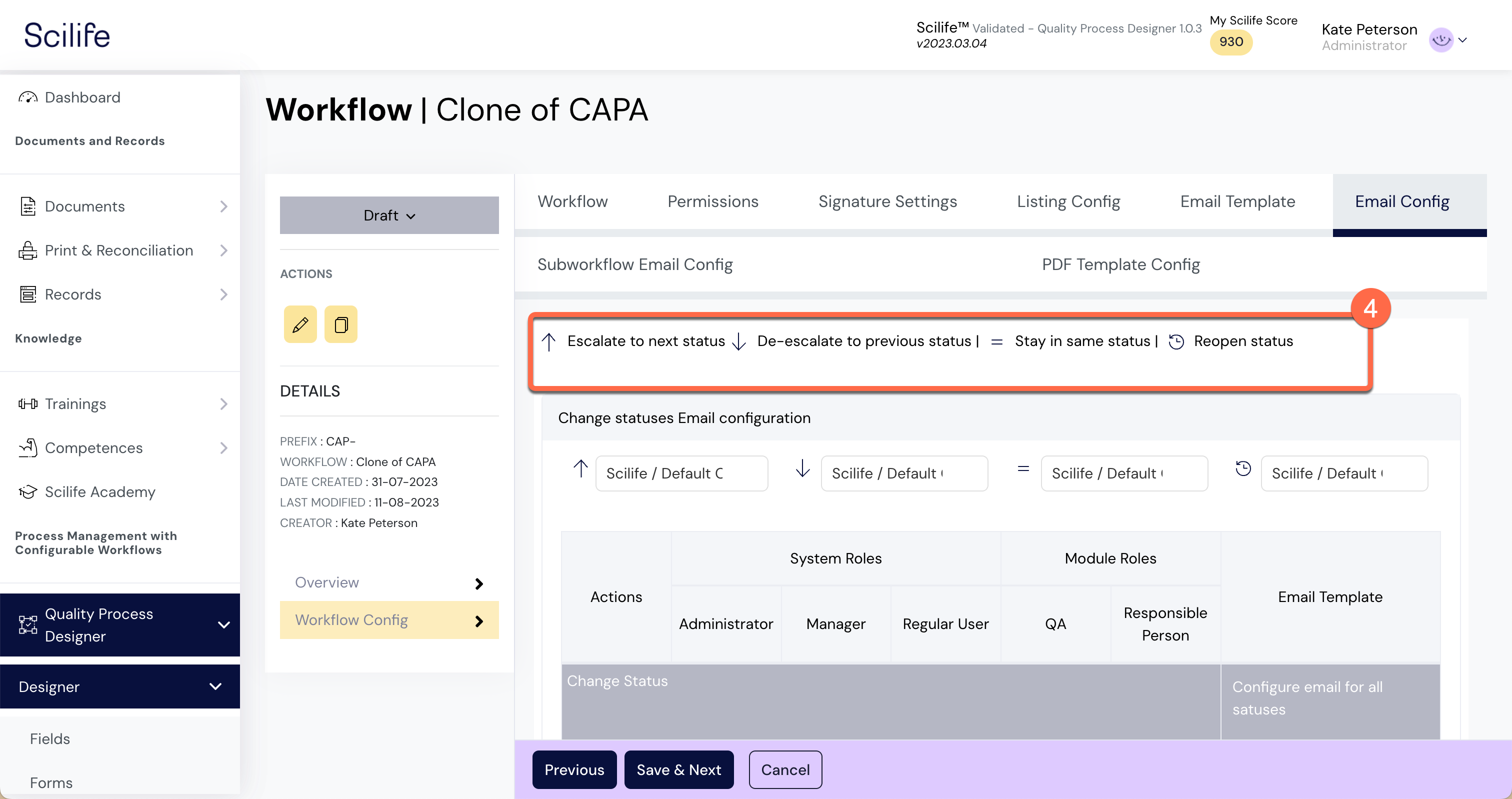The image size is (1512, 799).
Task: Click the up arrow beside first email field
Action: click(x=580, y=468)
